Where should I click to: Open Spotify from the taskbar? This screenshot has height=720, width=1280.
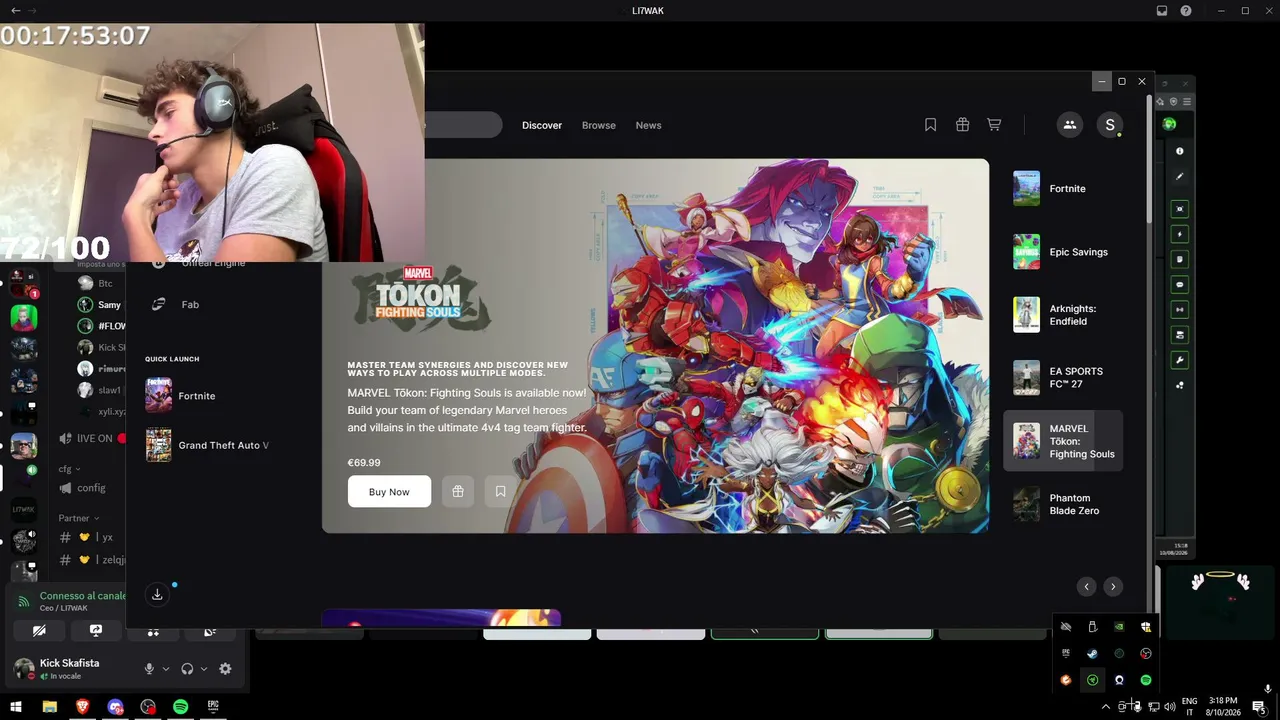[181, 707]
